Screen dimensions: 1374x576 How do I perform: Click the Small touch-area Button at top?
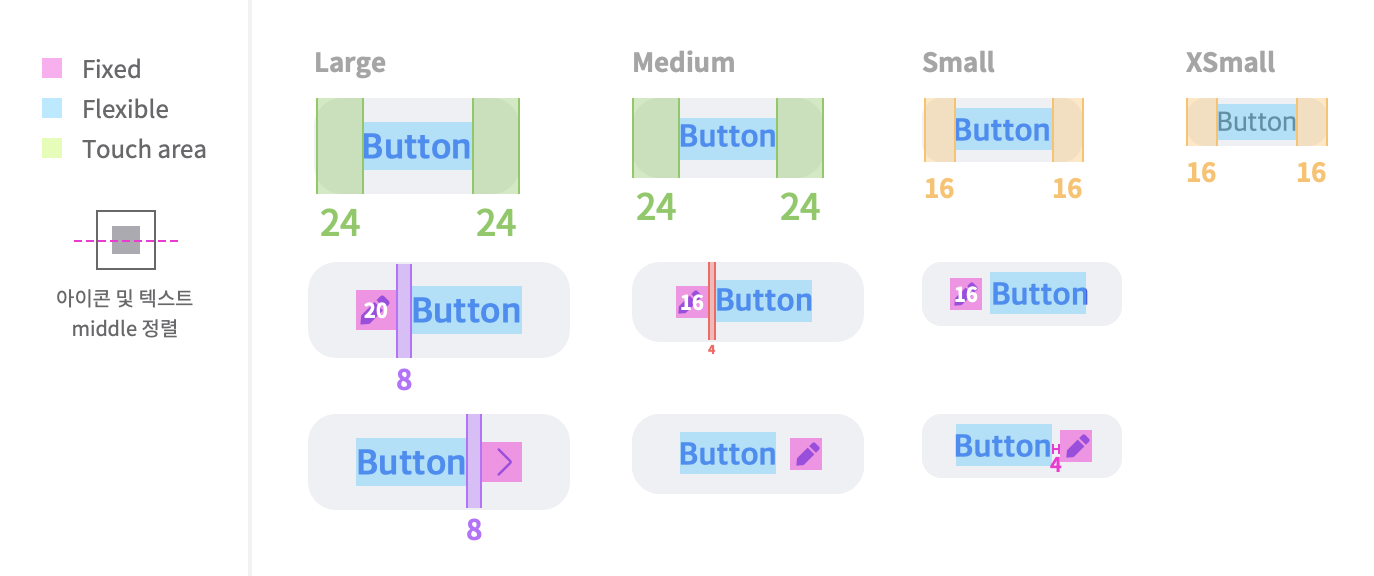[1003, 130]
